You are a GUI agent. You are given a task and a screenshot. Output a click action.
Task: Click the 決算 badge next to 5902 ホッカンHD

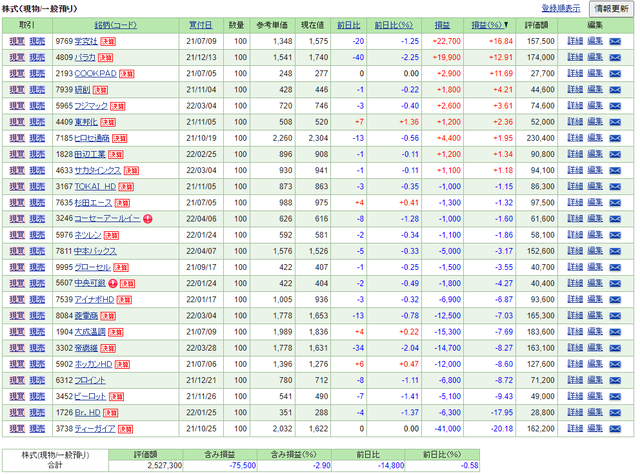(122, 365)
